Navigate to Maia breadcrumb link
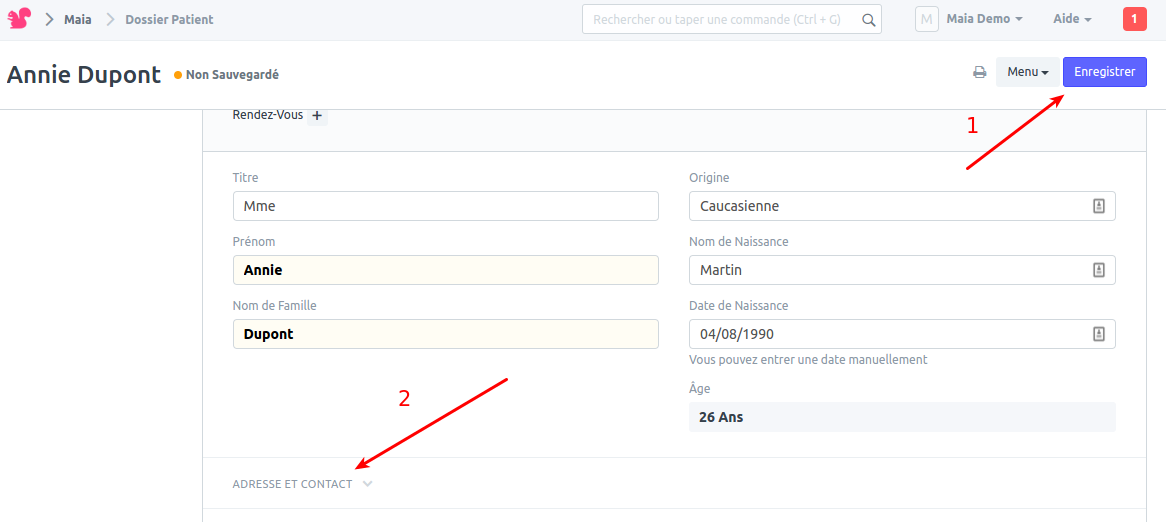Image resolution: width=1166 pixels, height=522 pixels. pyautogui.click(x=78, y=19)
